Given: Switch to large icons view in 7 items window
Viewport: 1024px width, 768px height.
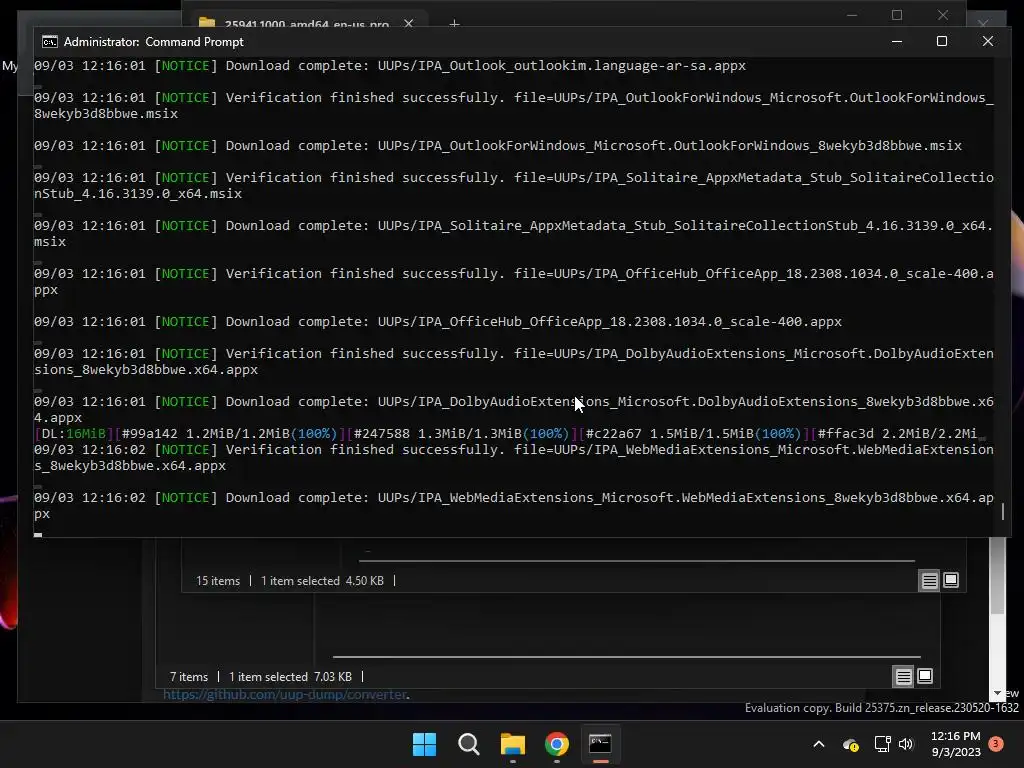Looking at the screenshot, I should click(925, 676).
